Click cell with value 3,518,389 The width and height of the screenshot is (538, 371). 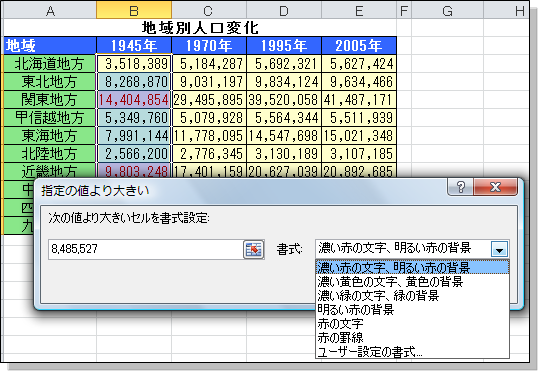tap(134, 63)
